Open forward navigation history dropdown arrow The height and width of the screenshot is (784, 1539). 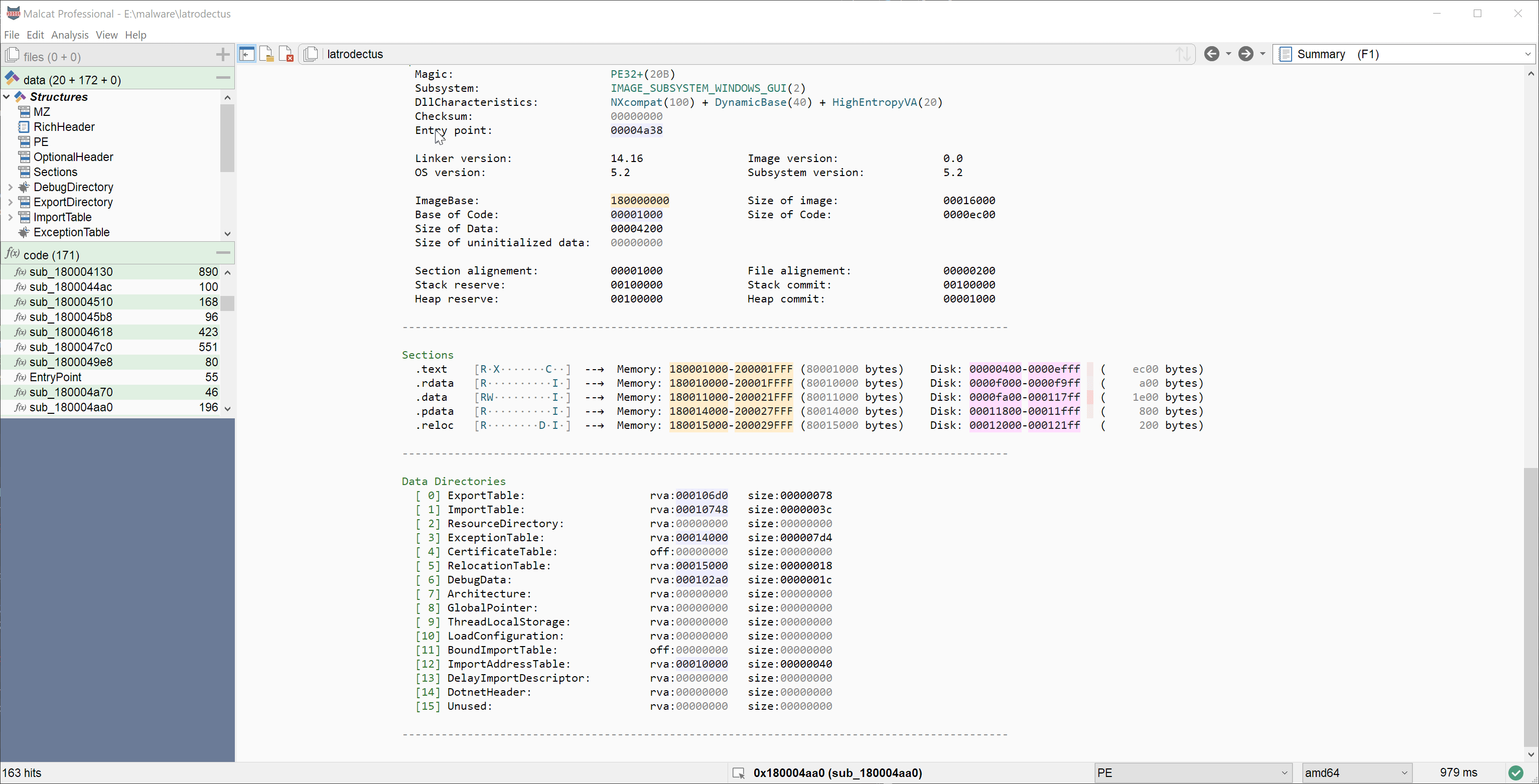(x=1263, y=54)
